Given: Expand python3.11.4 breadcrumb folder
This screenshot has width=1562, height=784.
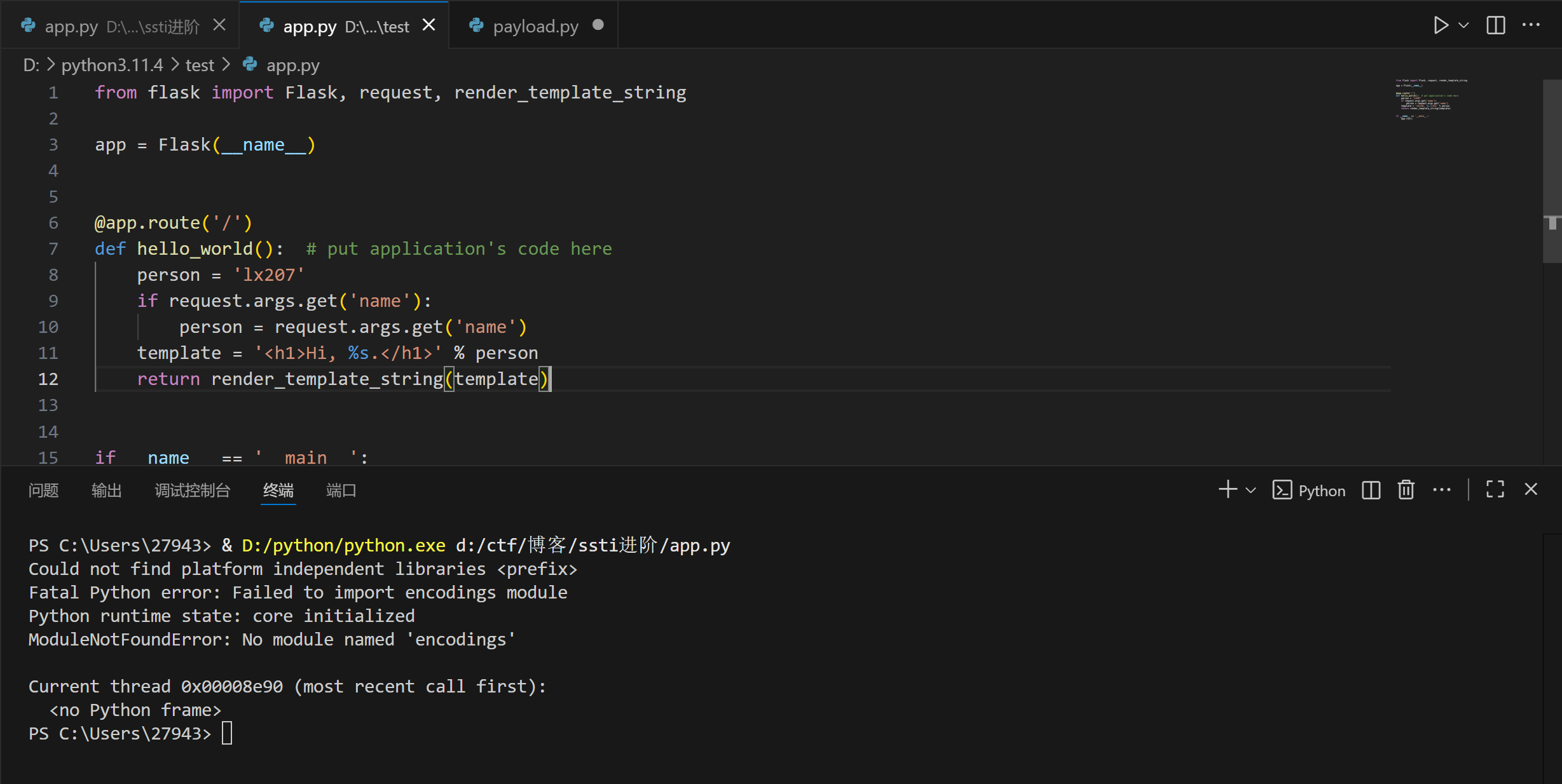Looking at the screenshot, I should [112, 65].
